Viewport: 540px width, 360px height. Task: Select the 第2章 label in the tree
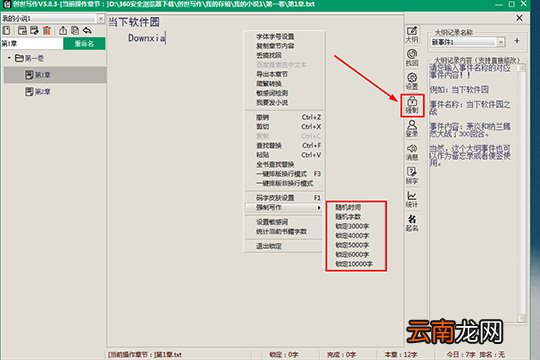[x=43, y=92]
